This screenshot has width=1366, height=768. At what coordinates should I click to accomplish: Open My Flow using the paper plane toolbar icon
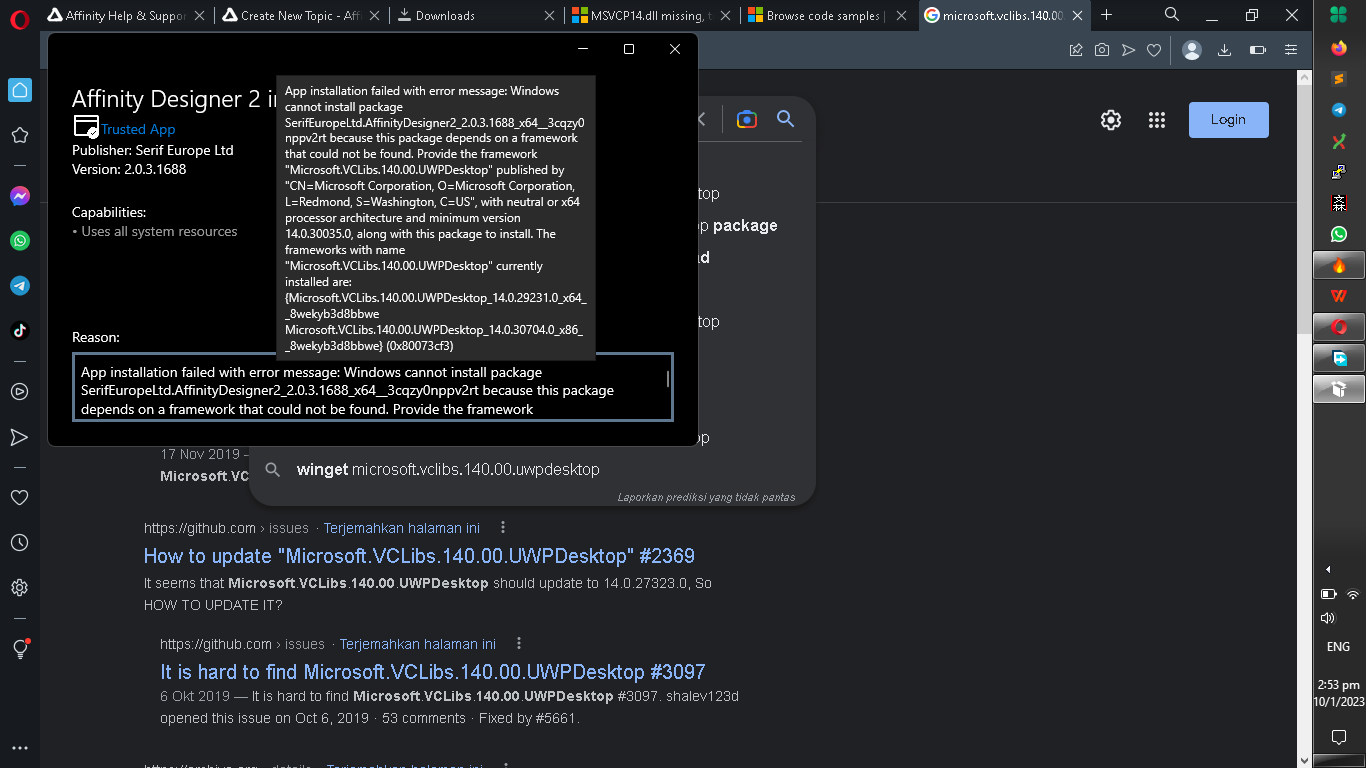coord(1128,49)
